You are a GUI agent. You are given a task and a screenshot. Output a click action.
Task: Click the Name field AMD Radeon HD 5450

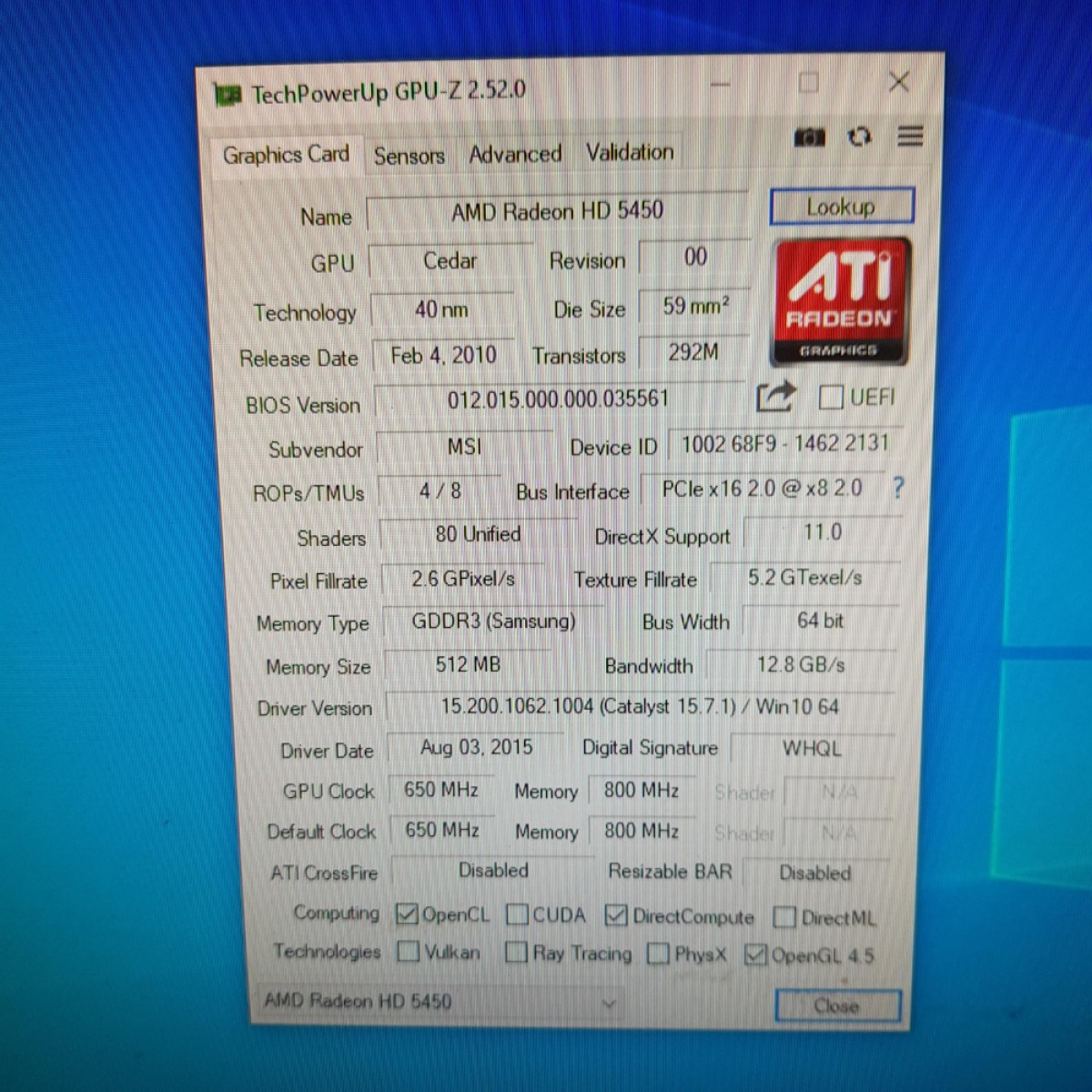coord(557,211)
